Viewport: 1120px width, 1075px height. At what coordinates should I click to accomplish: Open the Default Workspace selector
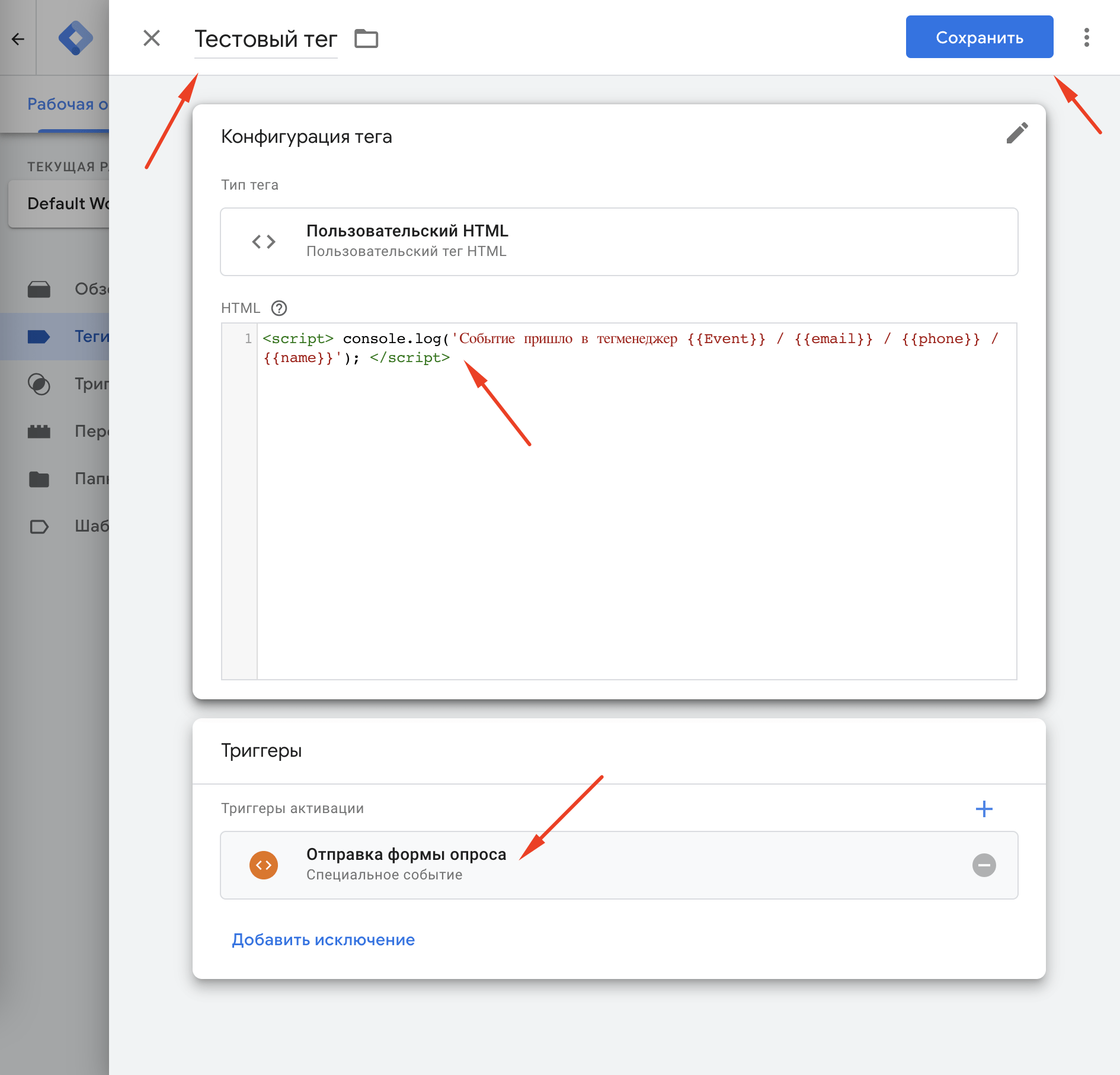59,203
